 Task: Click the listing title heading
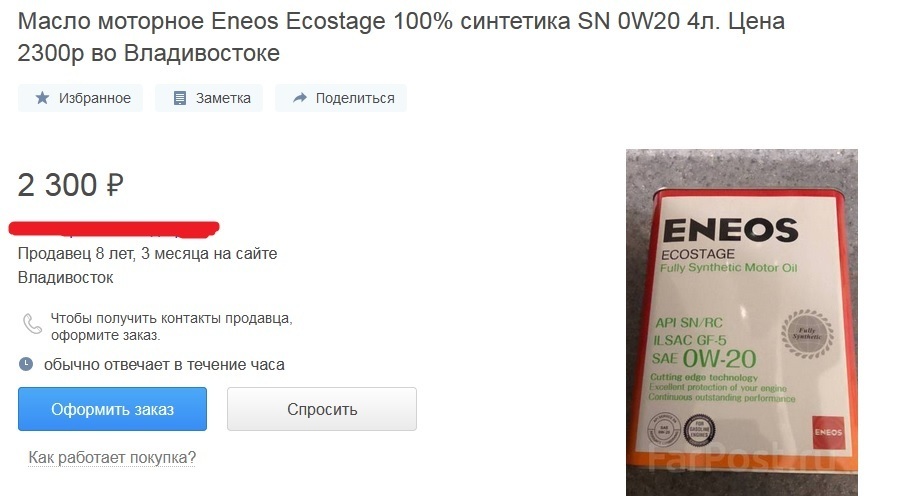(x=401, y=37)
